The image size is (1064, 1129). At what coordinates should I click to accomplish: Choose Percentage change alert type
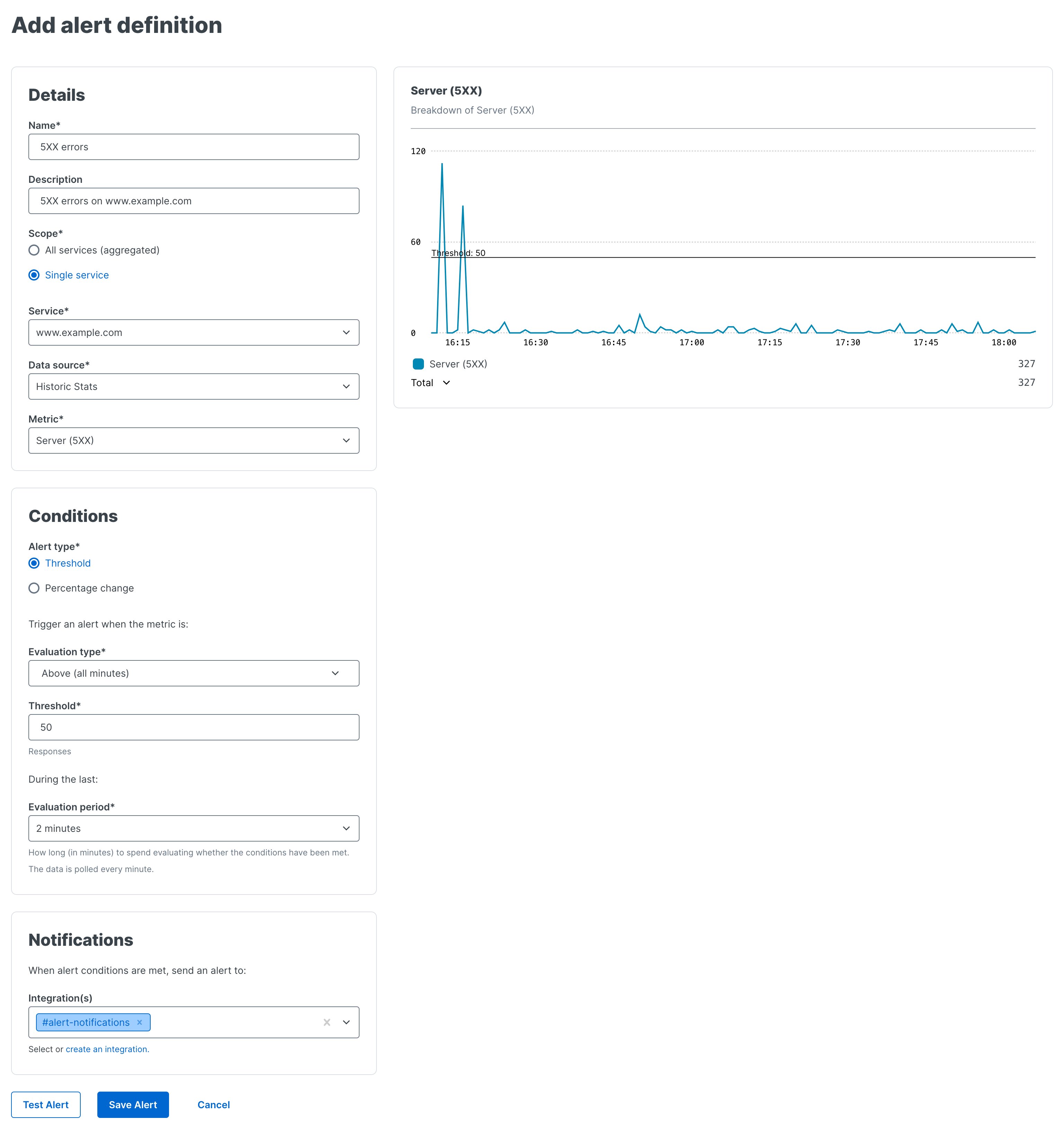(x=34, y=588)
